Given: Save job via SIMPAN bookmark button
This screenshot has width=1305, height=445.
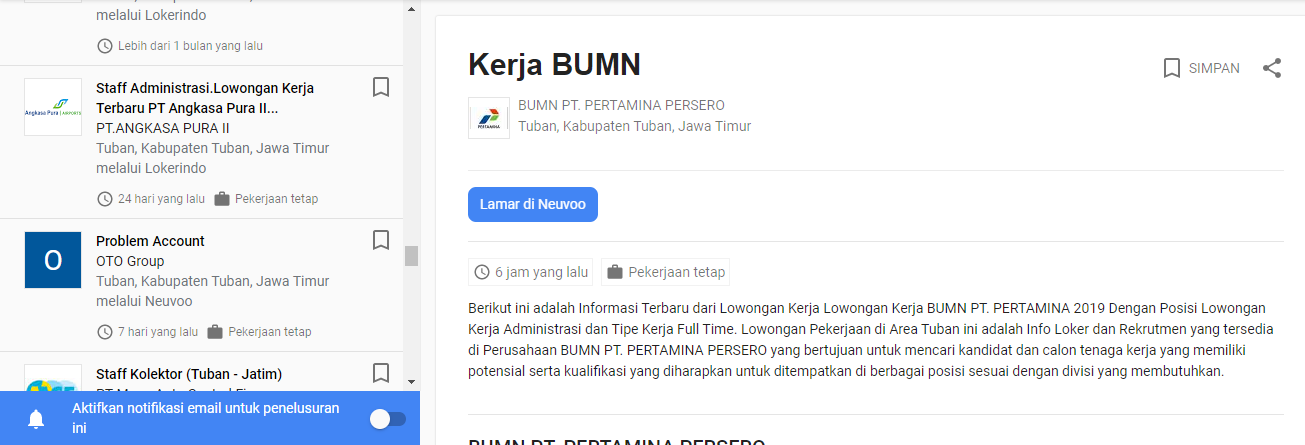Looking at the screenshot, I should (x=1201, y=68).
